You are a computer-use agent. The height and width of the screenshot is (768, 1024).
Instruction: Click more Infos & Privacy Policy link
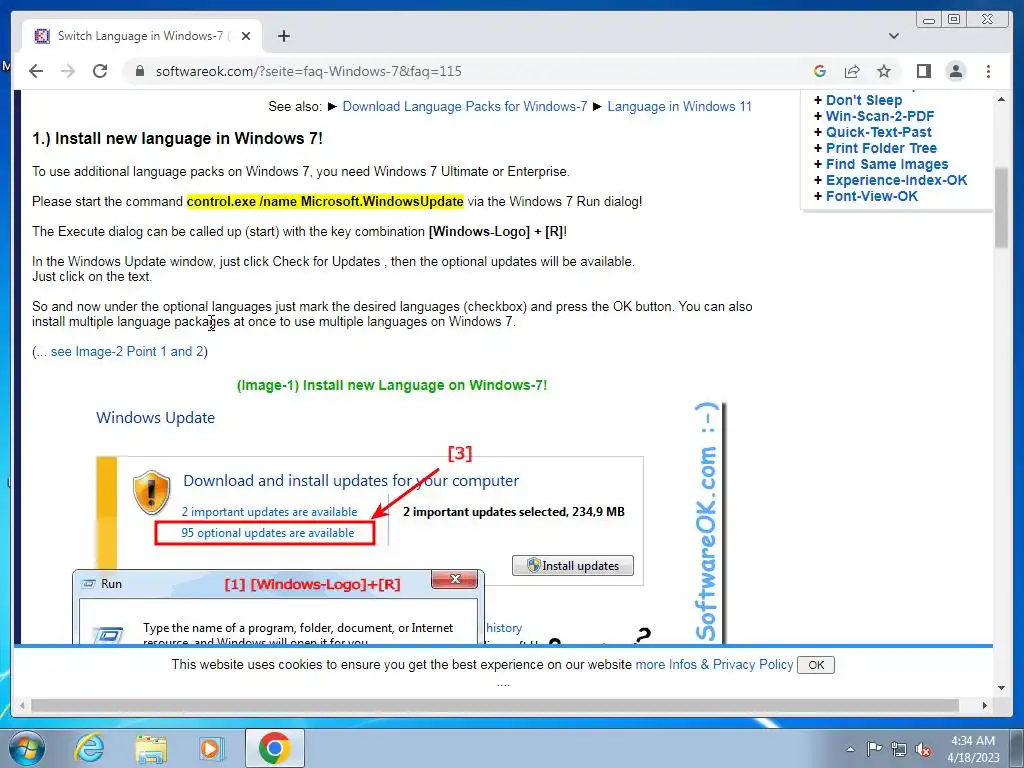pyautogui.click(x=714, y=665)
